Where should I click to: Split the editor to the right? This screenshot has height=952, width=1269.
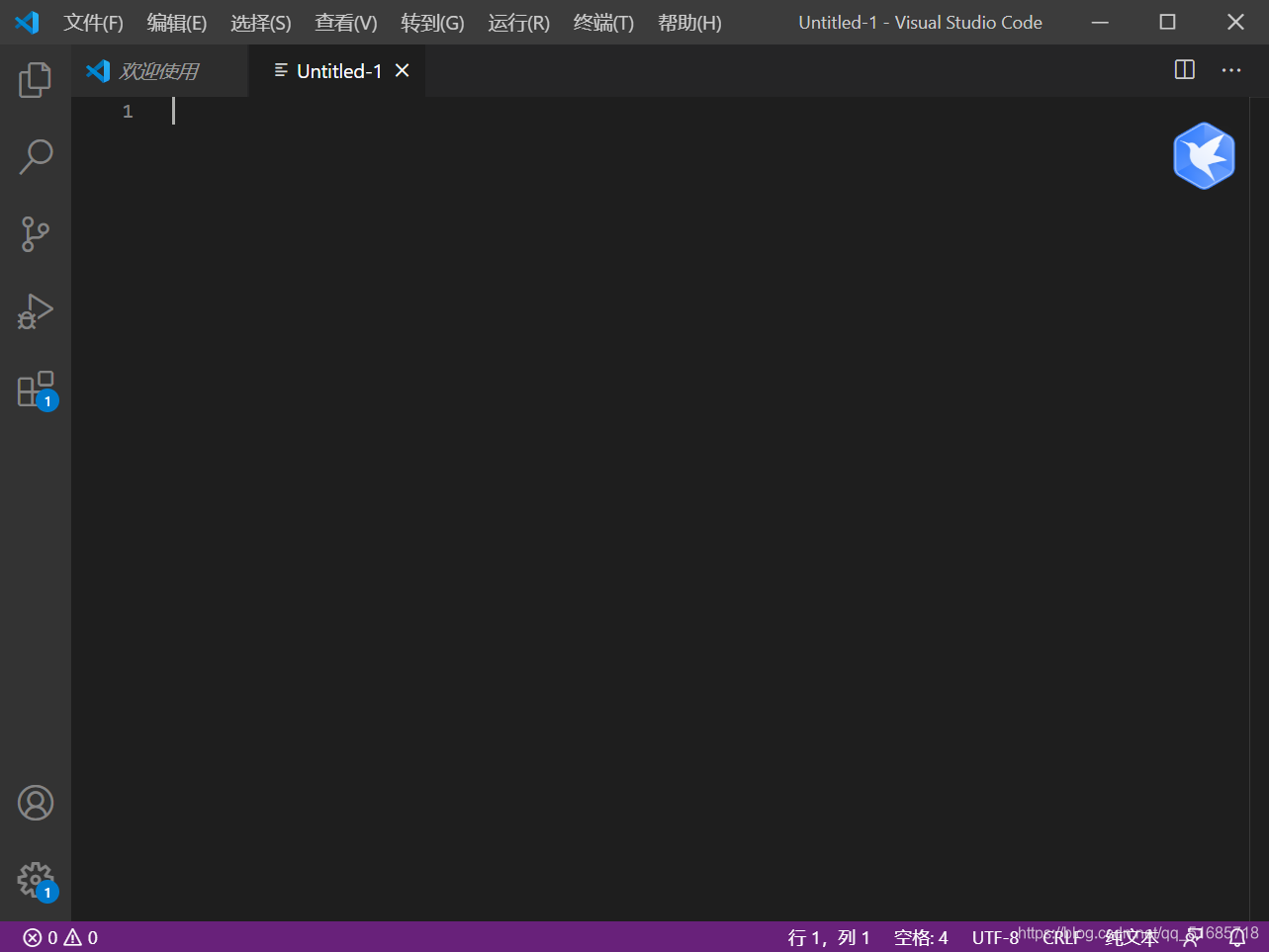1184,69
